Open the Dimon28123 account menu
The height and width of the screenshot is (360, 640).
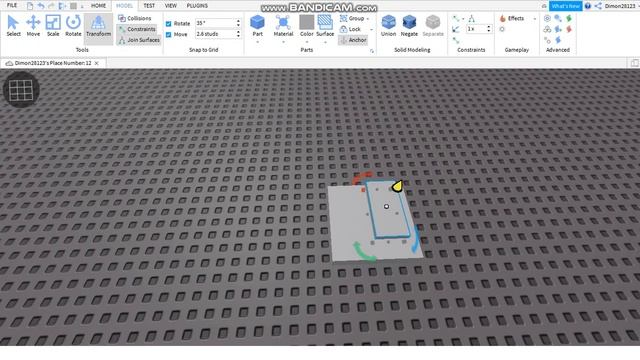[620, 6]
